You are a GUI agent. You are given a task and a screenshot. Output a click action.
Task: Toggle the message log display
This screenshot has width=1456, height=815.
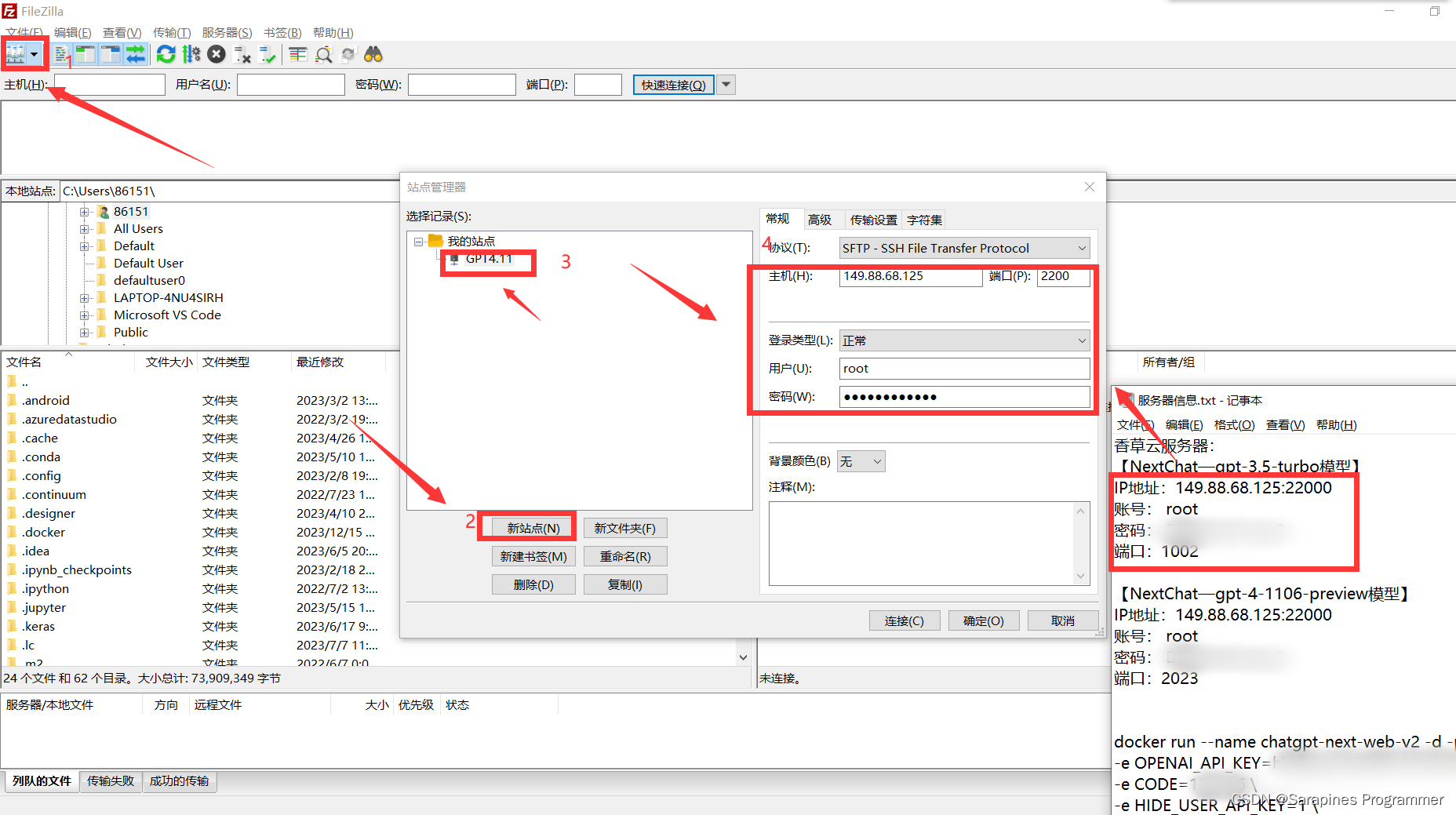pyautogui.click(x=61, y=53)
